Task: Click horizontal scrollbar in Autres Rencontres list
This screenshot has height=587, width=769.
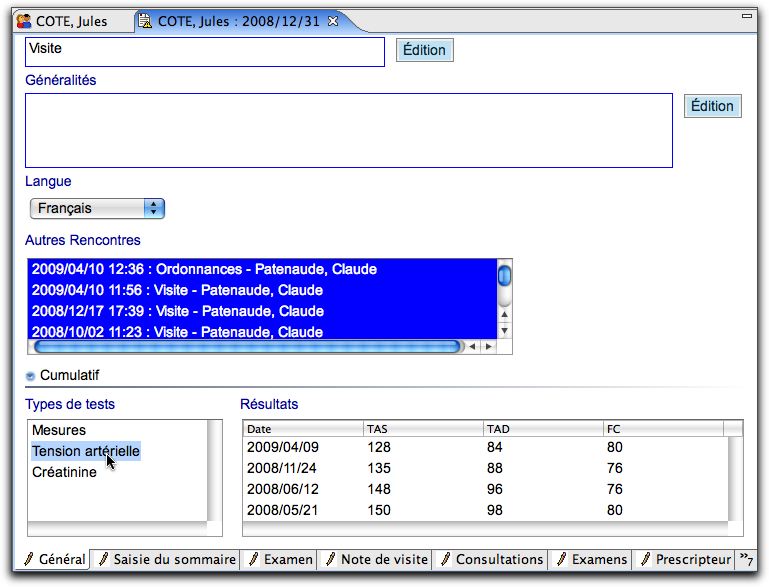Action: click(x=249, y=347)
